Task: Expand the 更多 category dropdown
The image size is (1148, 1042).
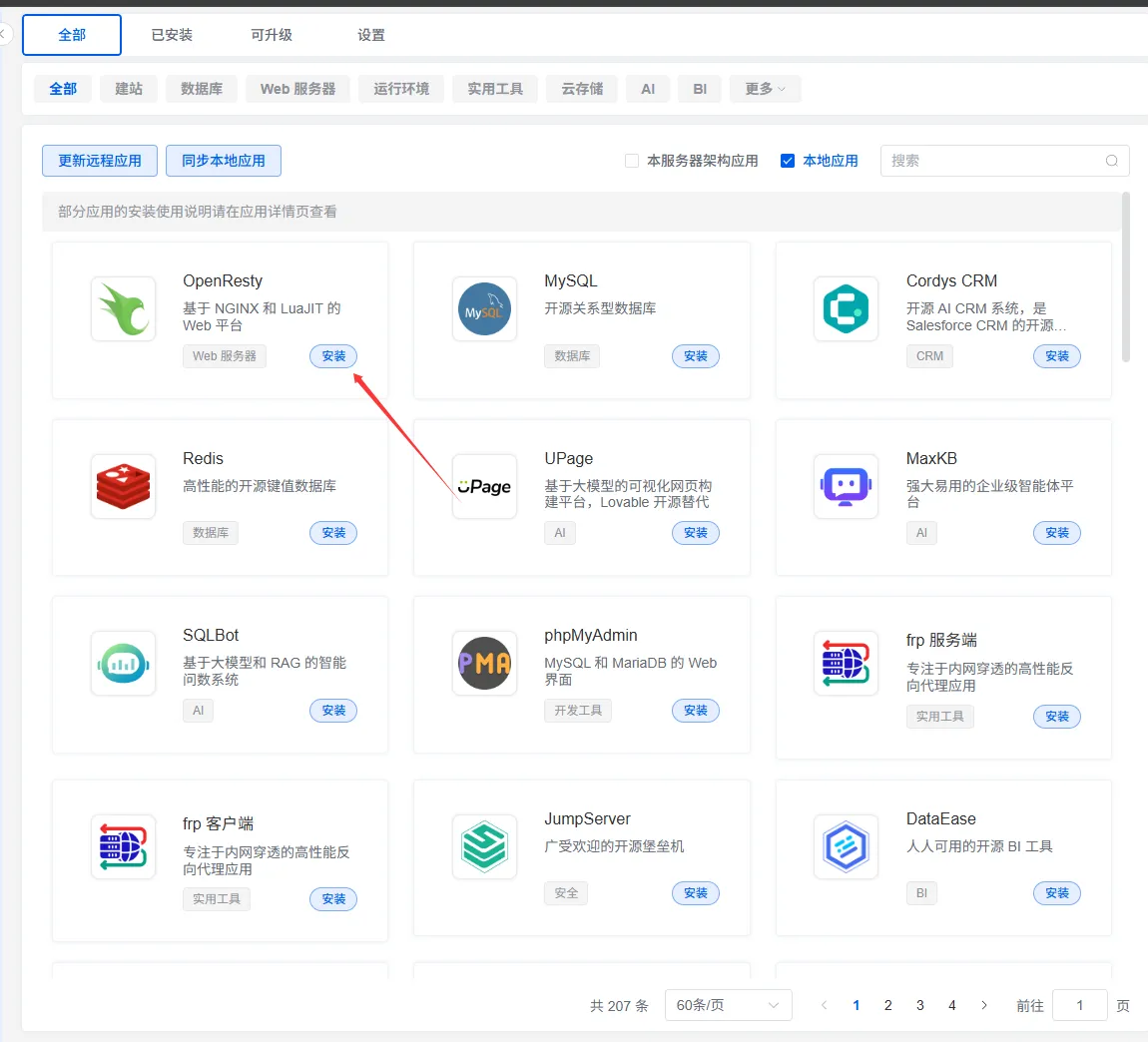Action: [765, 89]
